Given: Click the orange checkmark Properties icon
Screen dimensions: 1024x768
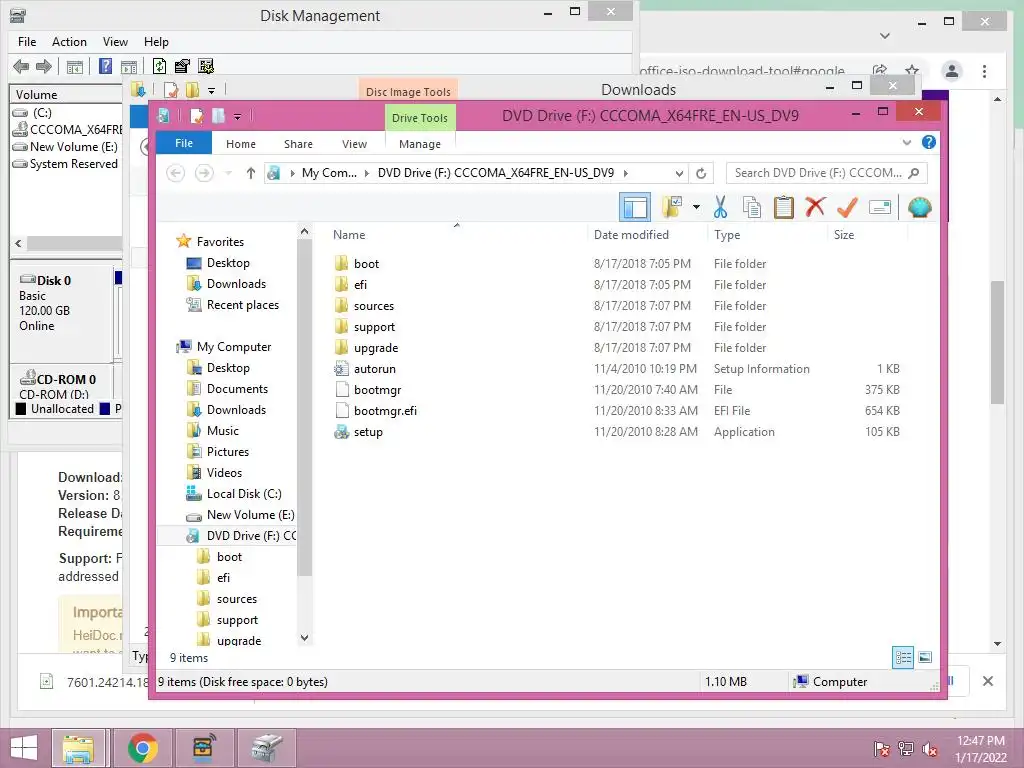Looking at the screenshot, I should tap(847, 207).
